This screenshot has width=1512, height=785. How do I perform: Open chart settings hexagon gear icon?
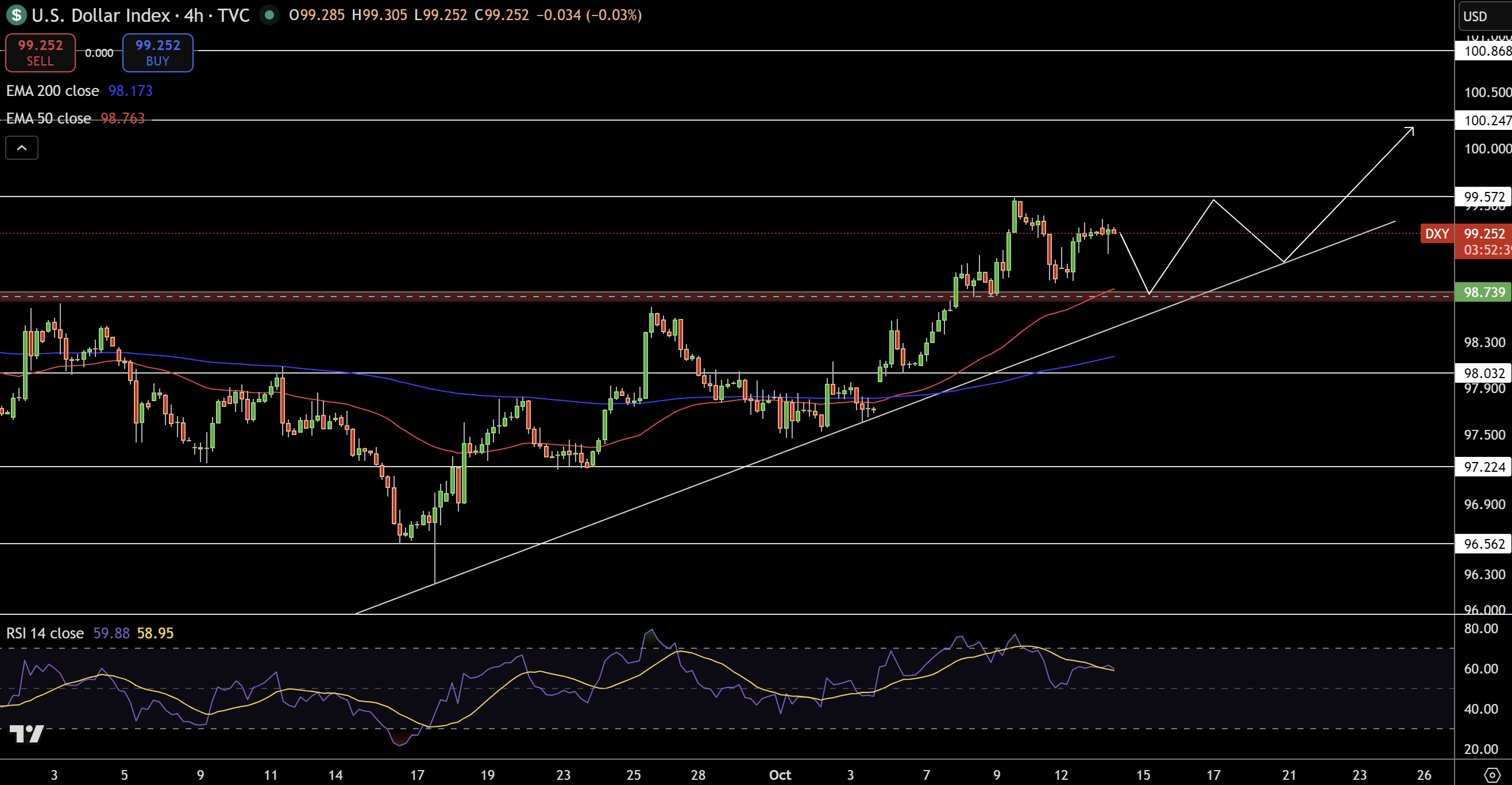click(x=1491, y=775)
